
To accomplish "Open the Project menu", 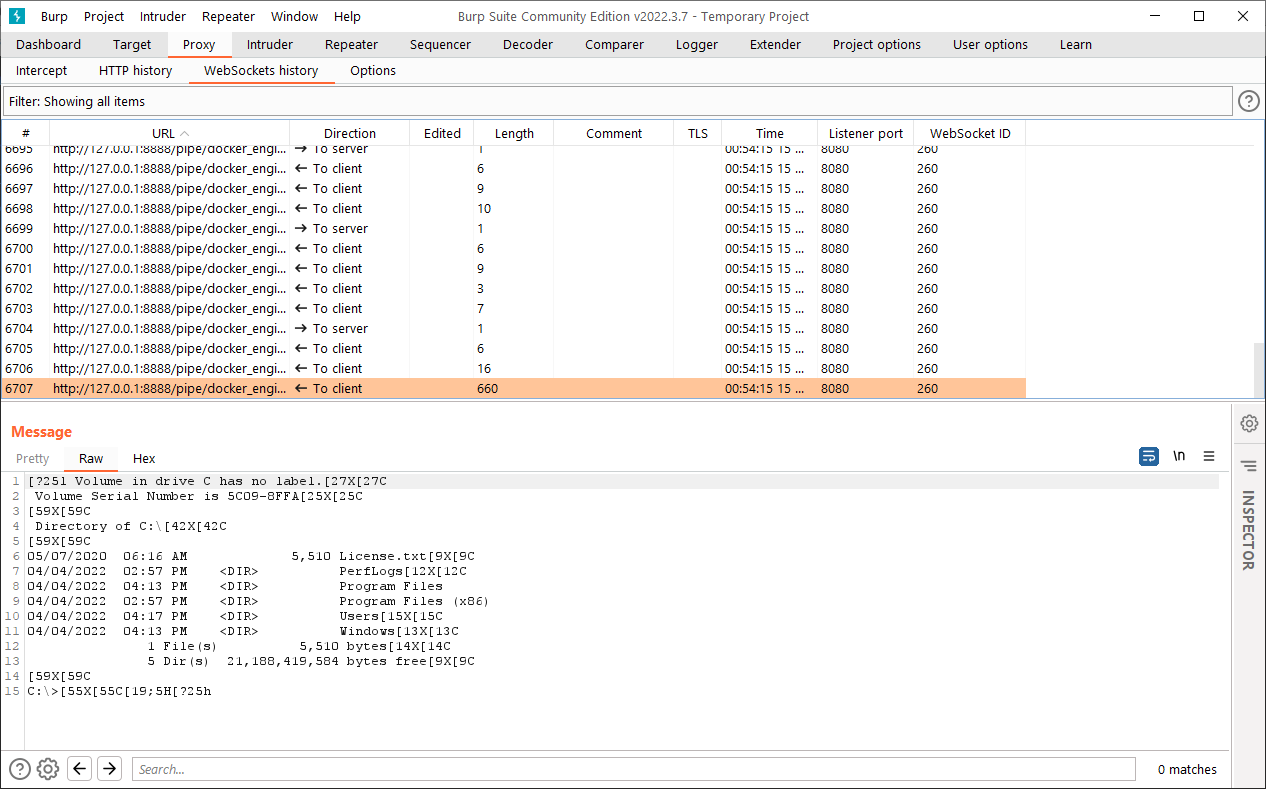I will tap(104, 16).
